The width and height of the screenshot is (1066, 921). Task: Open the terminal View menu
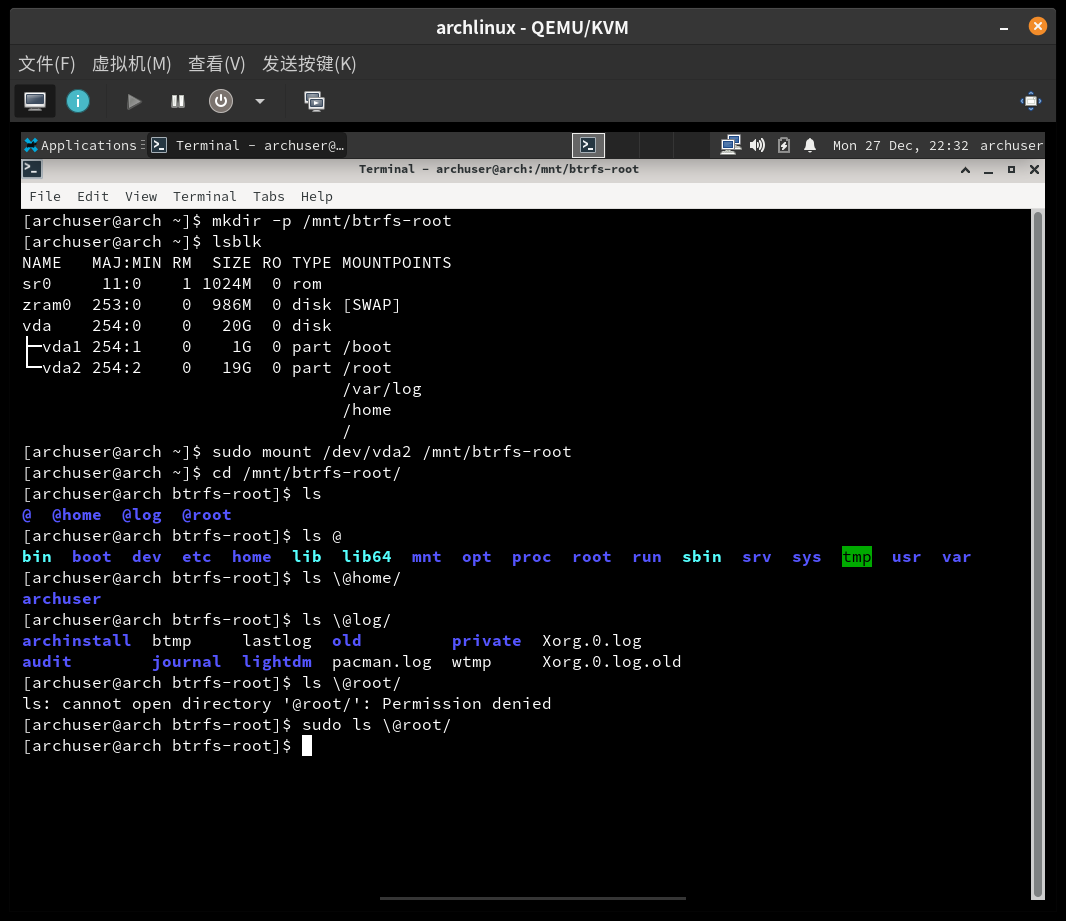(141, 196)
